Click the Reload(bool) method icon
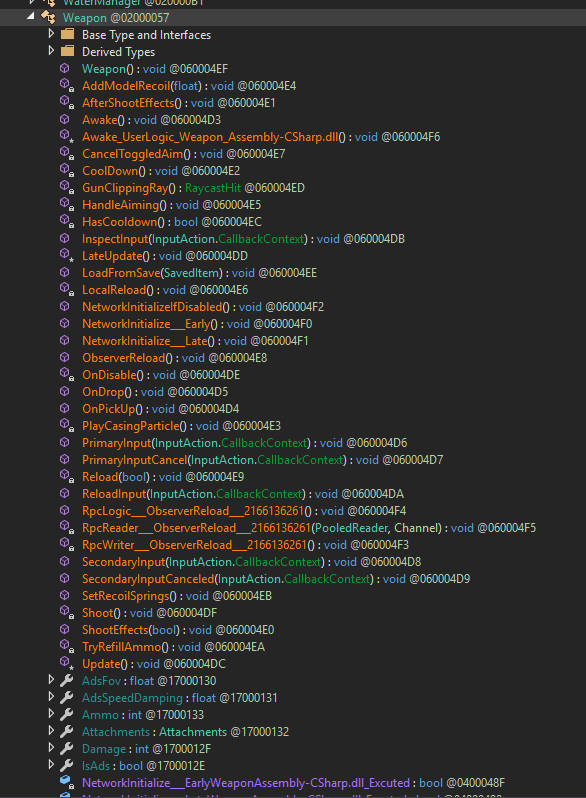Viewport: 586px width, 798px height. tap(67, 476)
